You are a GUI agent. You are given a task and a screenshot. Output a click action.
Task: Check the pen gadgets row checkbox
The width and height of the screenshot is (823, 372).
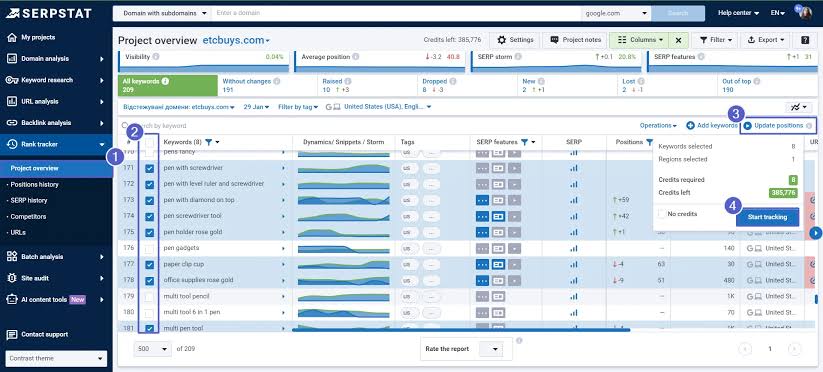tap(150, 248)
